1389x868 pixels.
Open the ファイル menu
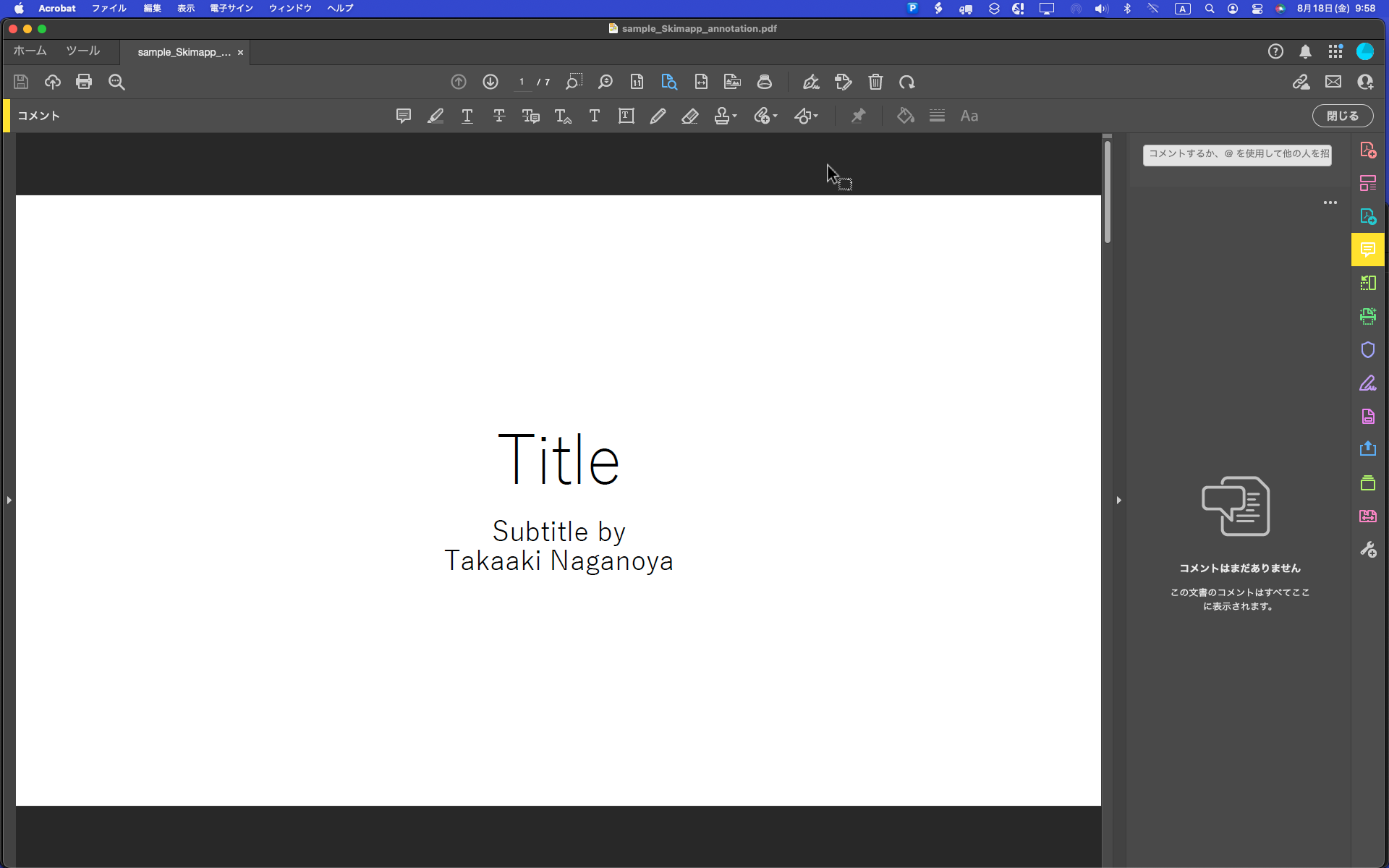click(x=109, y=8)
